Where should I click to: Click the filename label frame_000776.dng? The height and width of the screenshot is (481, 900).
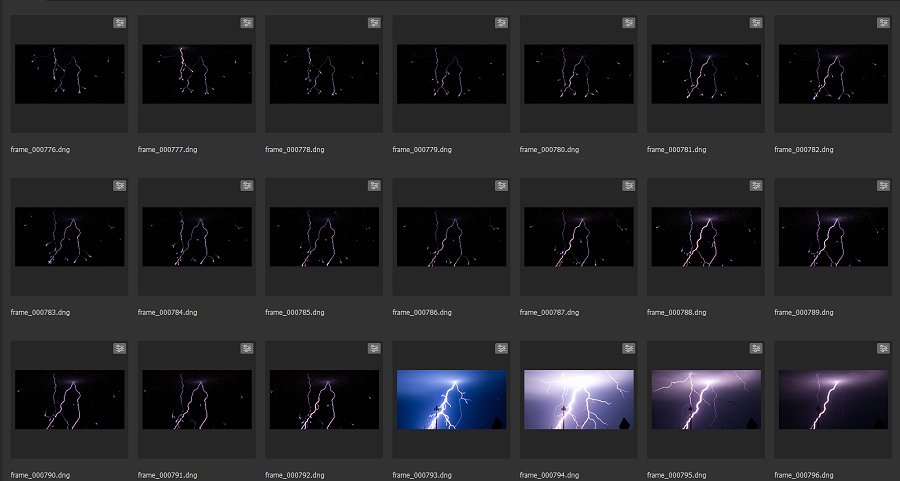(x=40, y=149)
